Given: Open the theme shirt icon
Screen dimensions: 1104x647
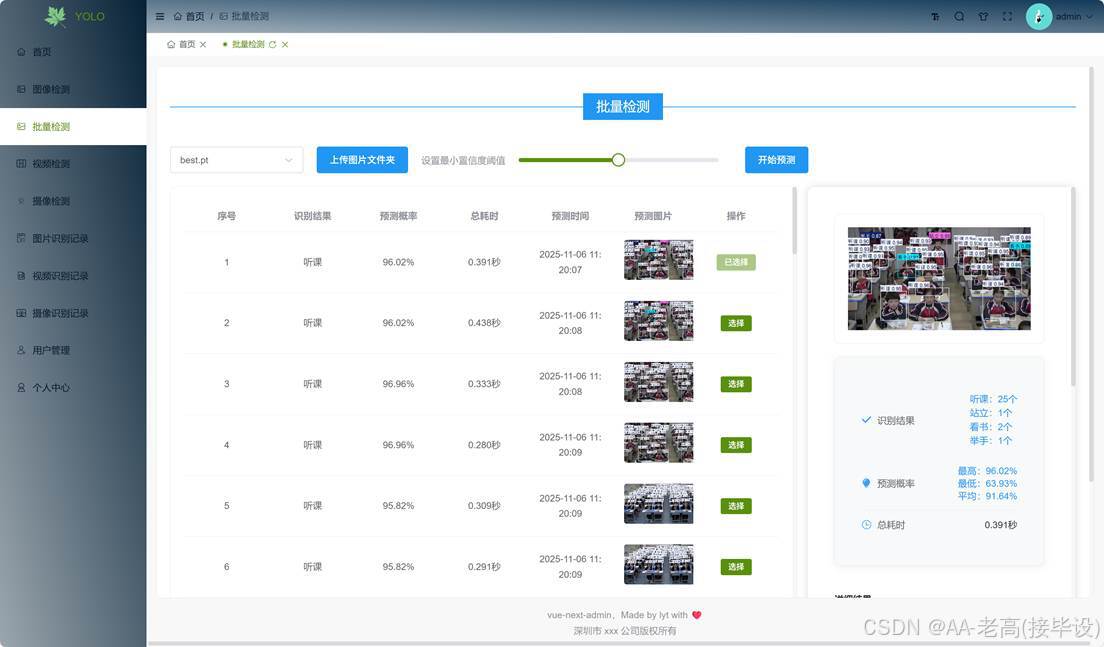Looking at the screenshot, I should tap(983, 16).
